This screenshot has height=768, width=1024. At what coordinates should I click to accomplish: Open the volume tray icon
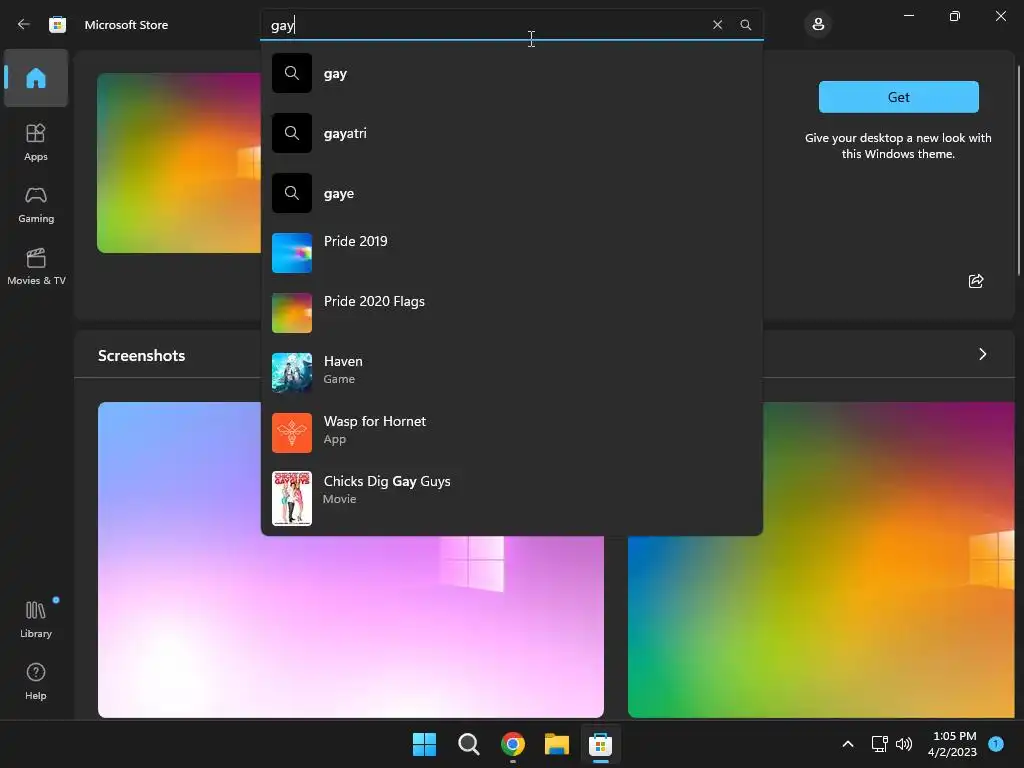pos(904,744)
